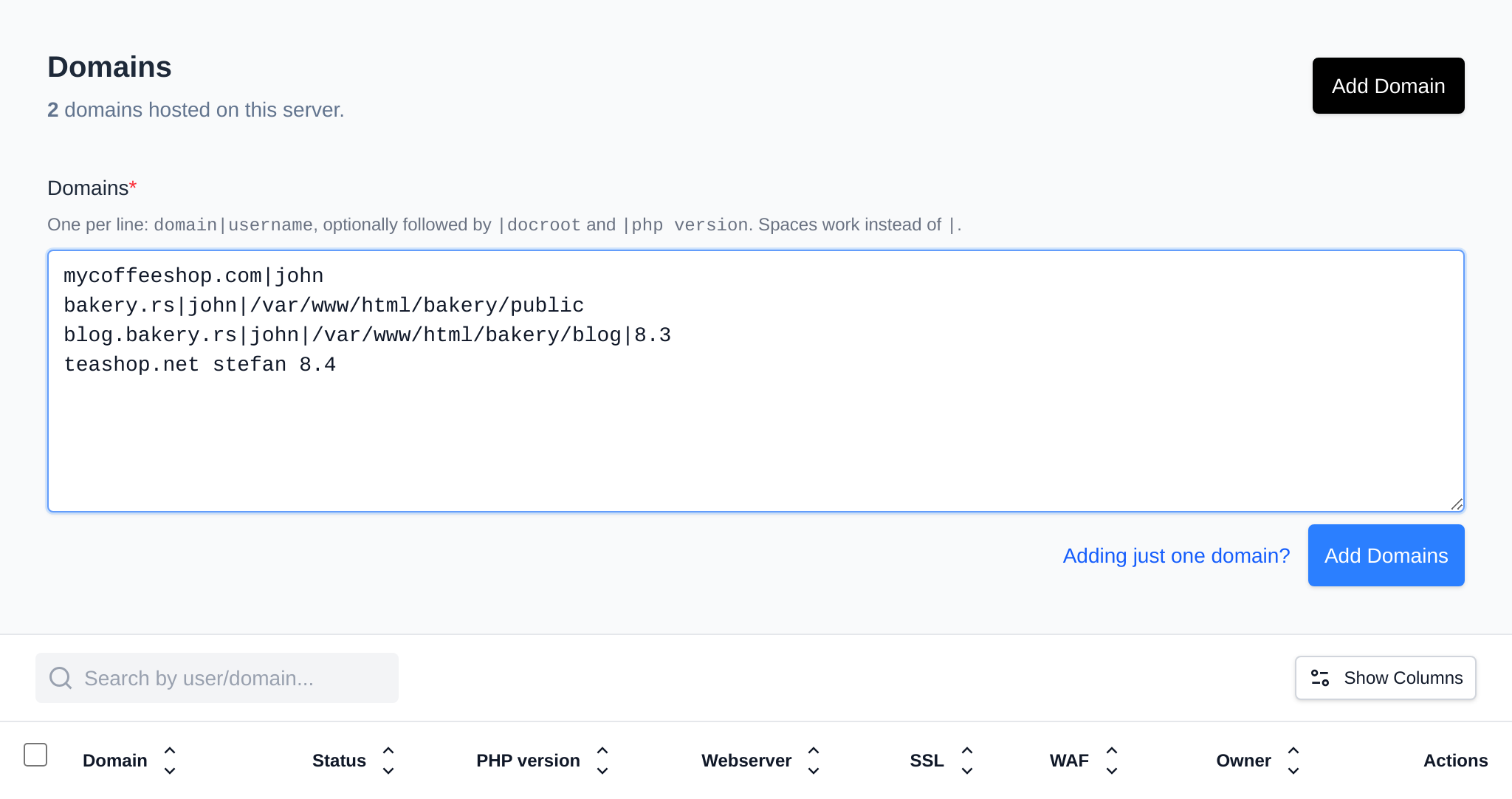Open the 'Adding just one domain?' link

1176,555
